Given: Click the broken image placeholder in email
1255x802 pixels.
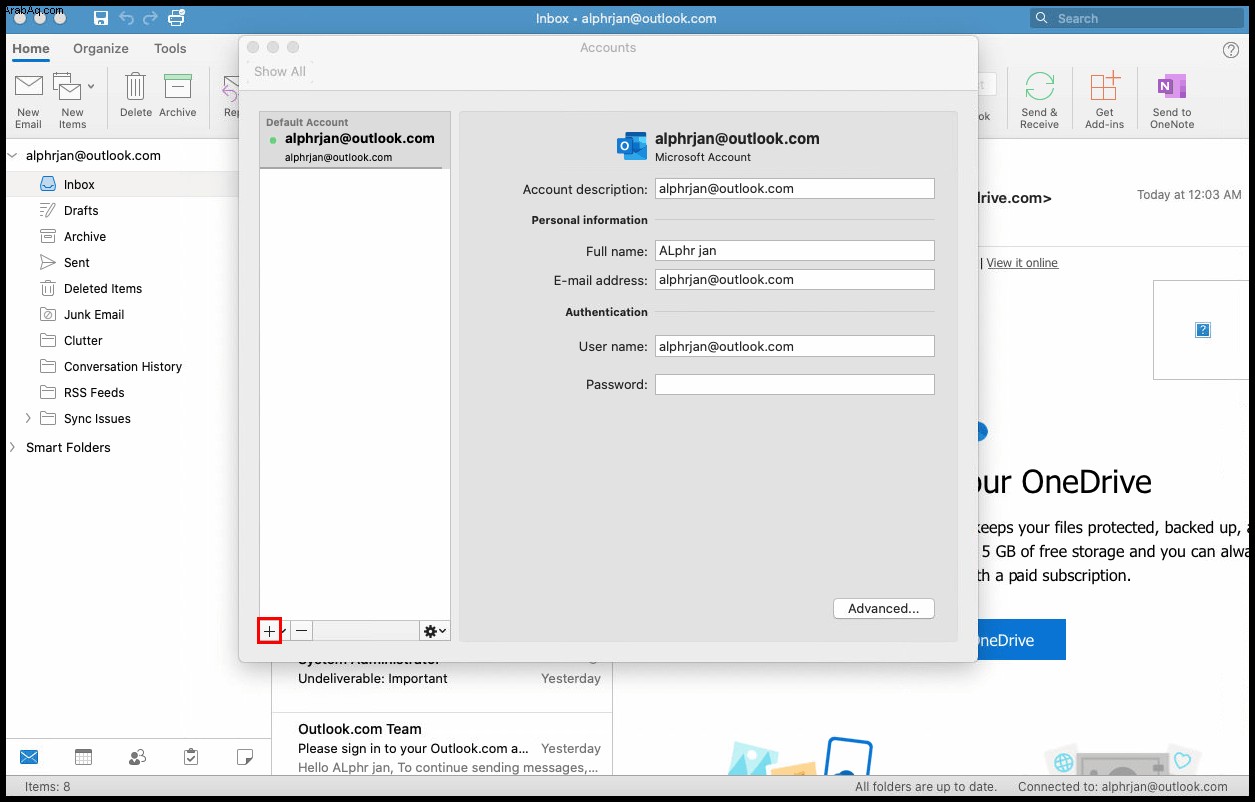Looking at the screenshot, I should tap(1203, 330).
